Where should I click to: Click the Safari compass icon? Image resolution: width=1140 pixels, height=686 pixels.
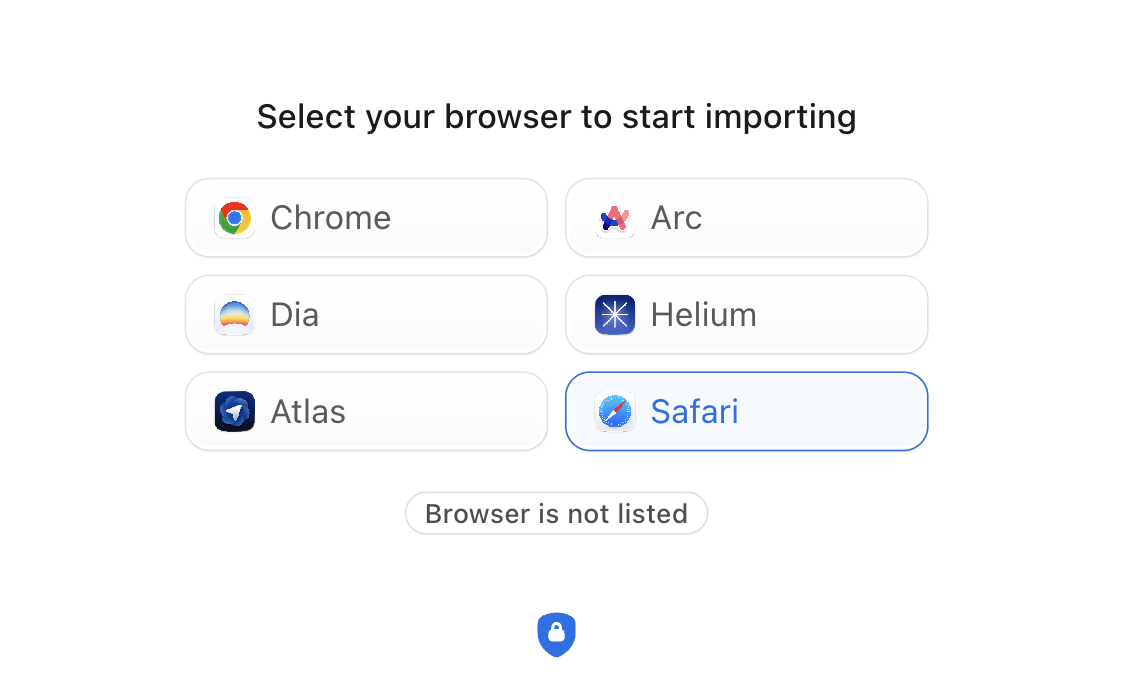click(x=615, y=412)
